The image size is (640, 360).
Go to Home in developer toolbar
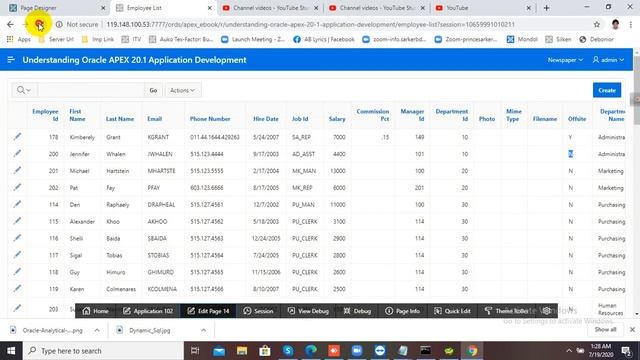(x=96, y=311)
